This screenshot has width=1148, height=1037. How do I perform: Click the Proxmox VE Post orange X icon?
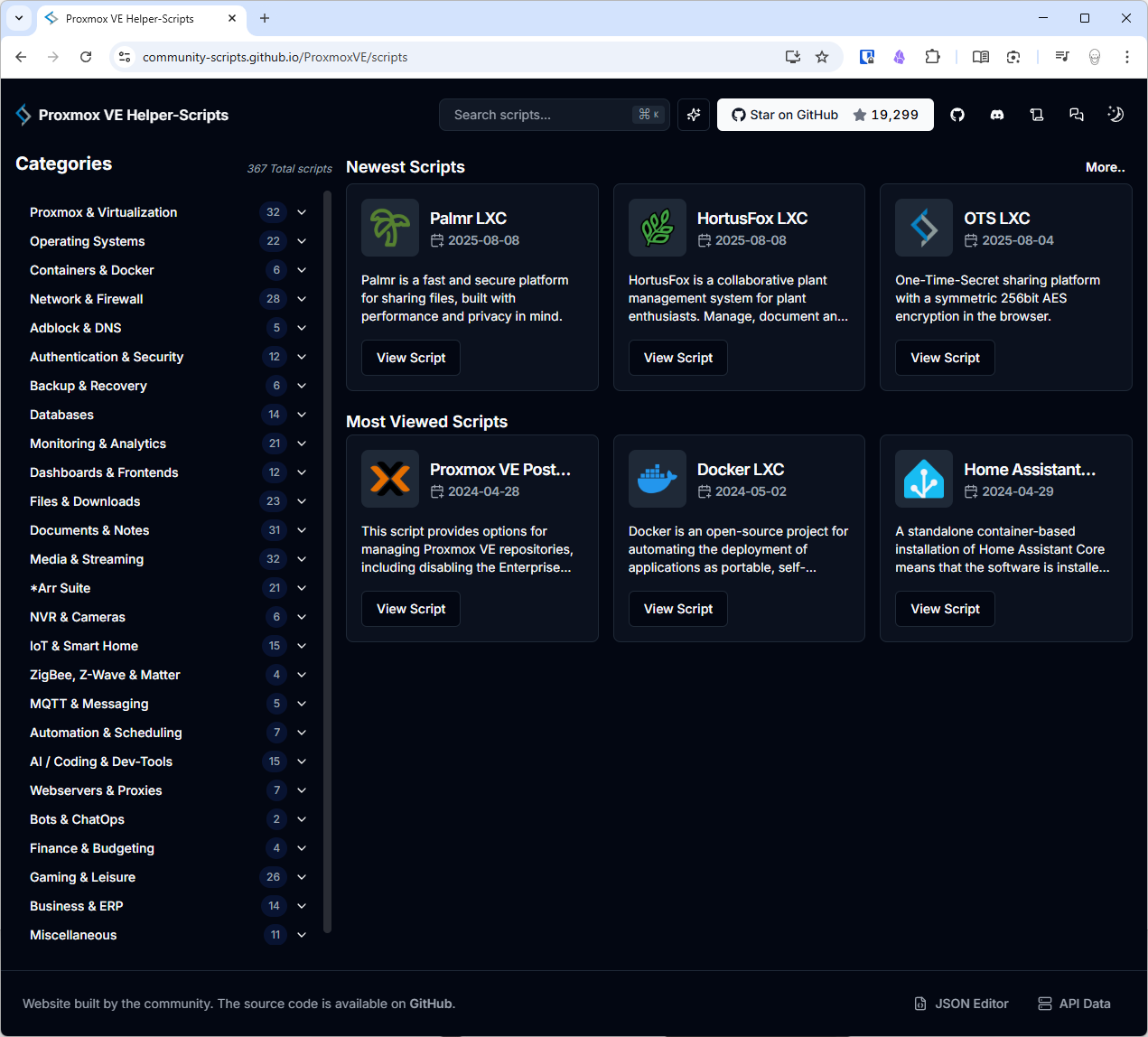(390, 479)
